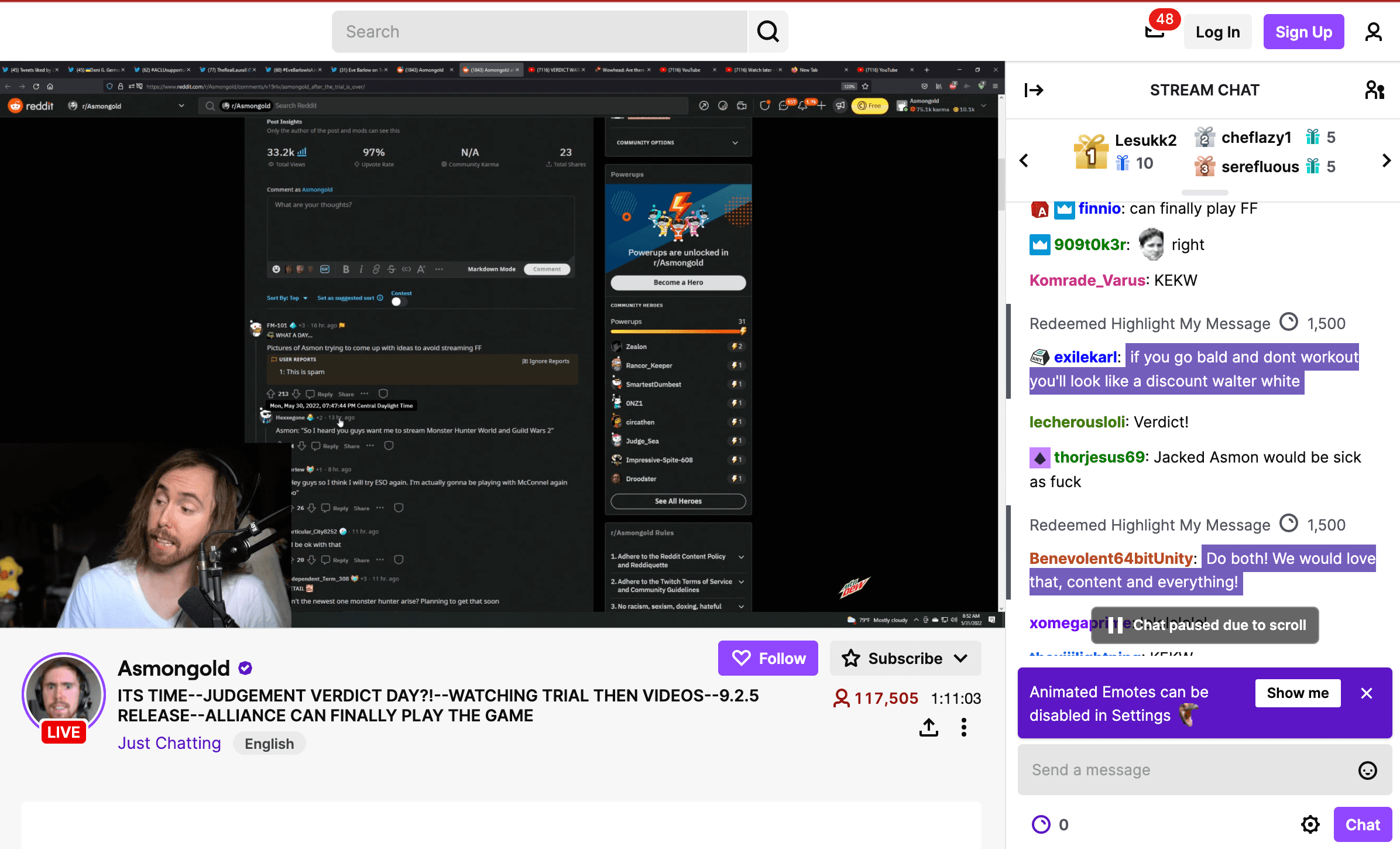Click the Show me button
Image resolution: width=1400 pixels, height=849 pixels.
click(1298, 693)
